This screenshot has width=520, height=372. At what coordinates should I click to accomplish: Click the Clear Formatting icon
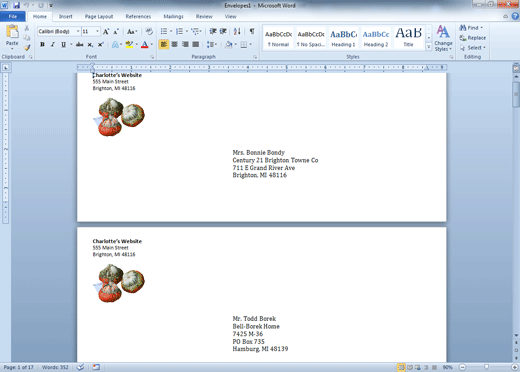[x=149, y=31]
